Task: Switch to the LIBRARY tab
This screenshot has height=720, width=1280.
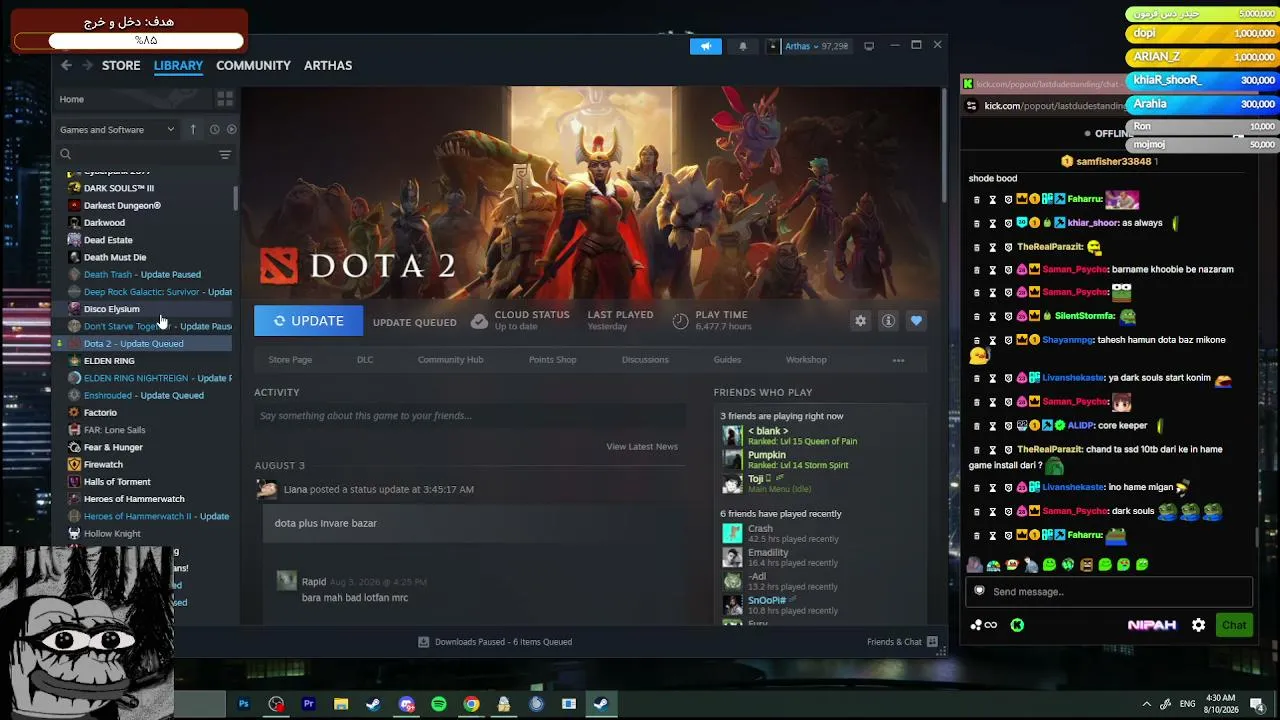Action: (178, 65)
